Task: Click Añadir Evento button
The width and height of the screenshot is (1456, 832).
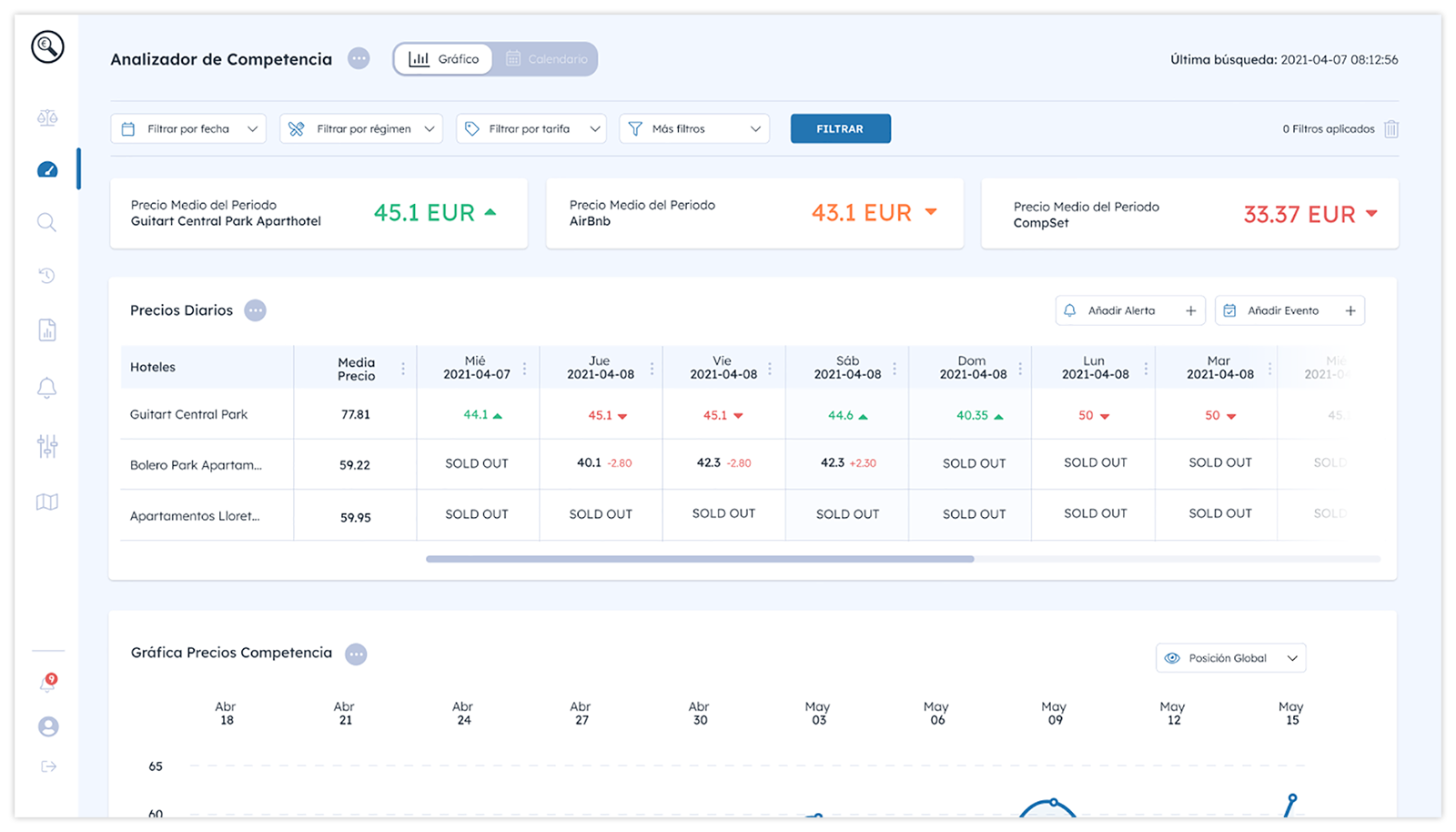Action: 1289,310
